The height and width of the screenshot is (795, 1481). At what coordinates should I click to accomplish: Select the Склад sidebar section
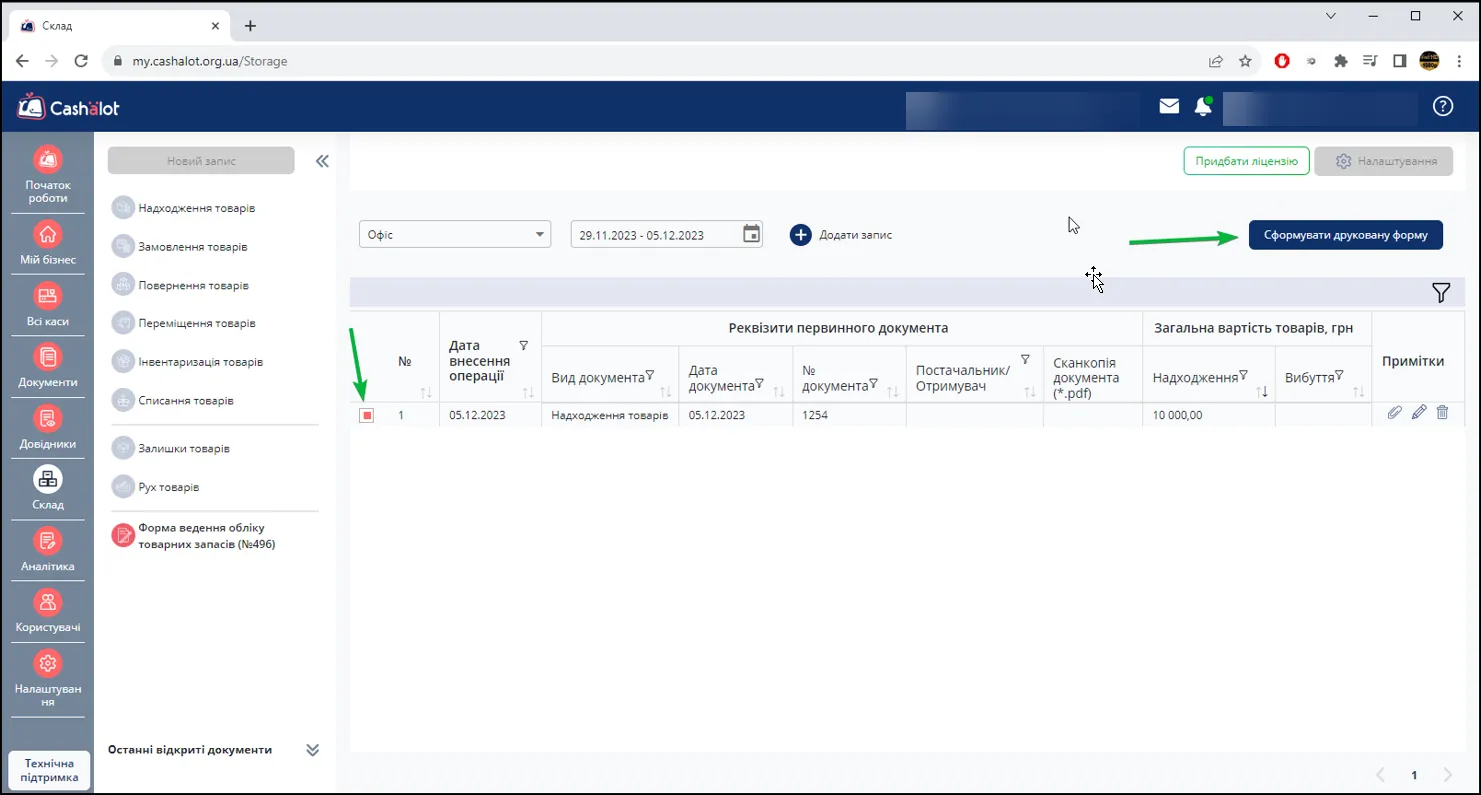point(48,490)
